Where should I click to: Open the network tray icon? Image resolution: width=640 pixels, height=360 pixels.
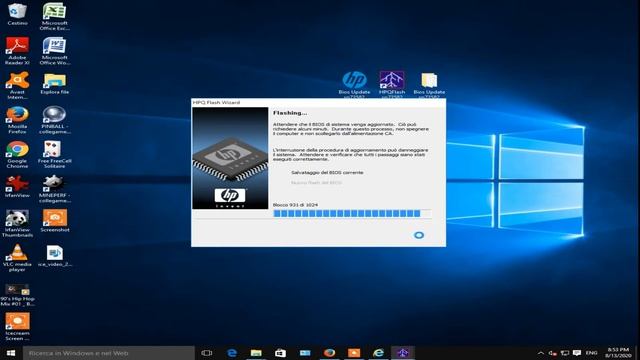[565, 353]
